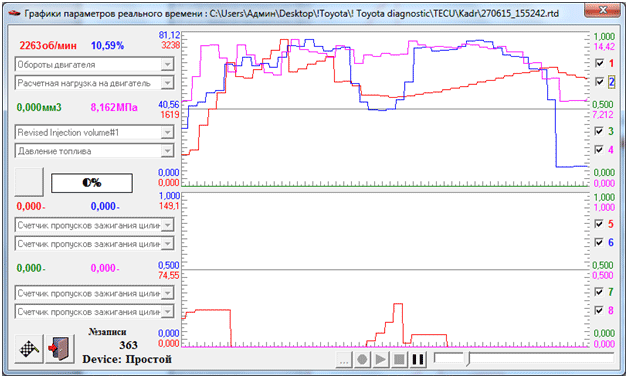Uncheck graph channel 4 checkbox

point(600,149)
